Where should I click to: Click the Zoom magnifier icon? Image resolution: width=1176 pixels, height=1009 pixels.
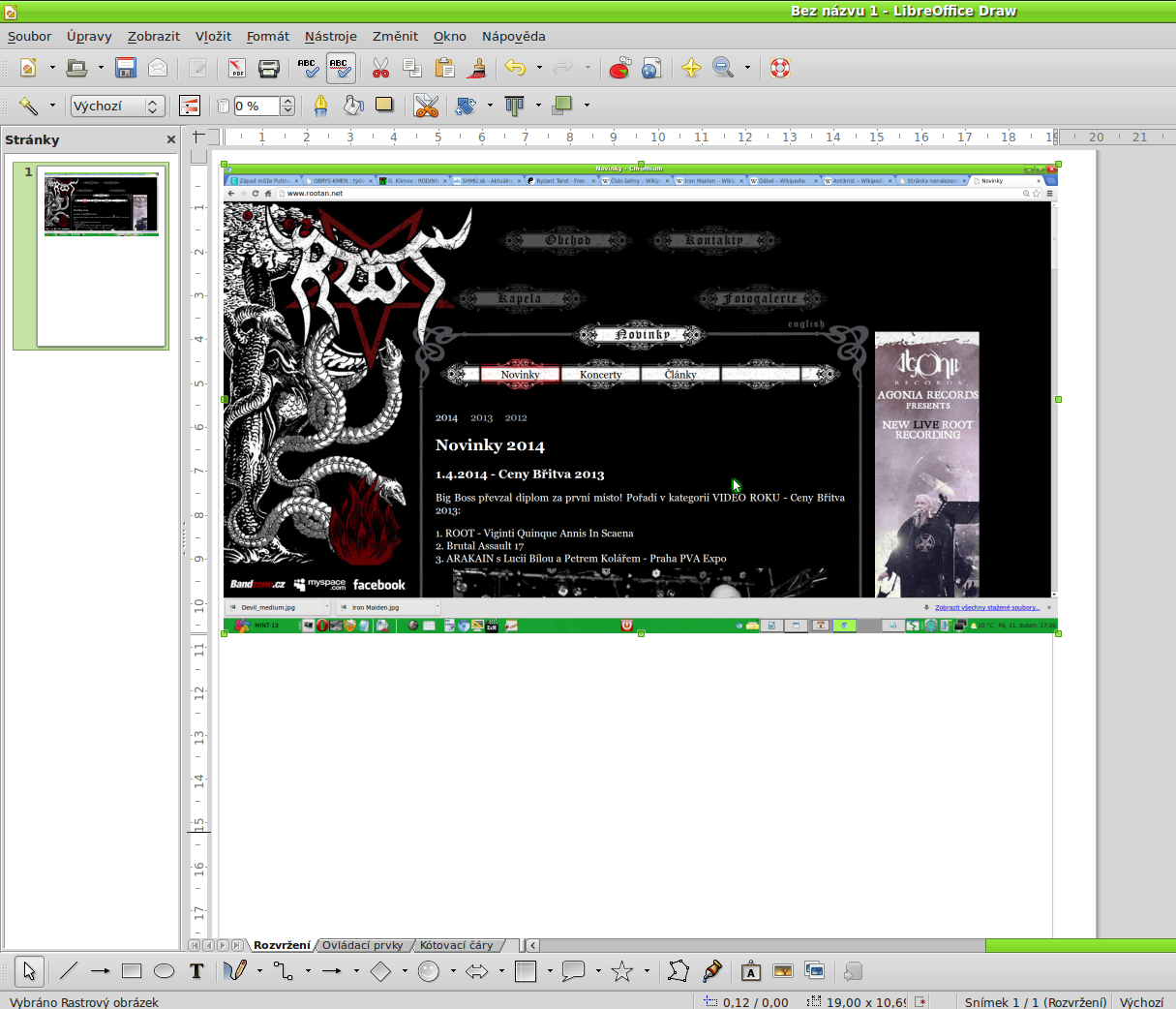(x=723, y=68)
